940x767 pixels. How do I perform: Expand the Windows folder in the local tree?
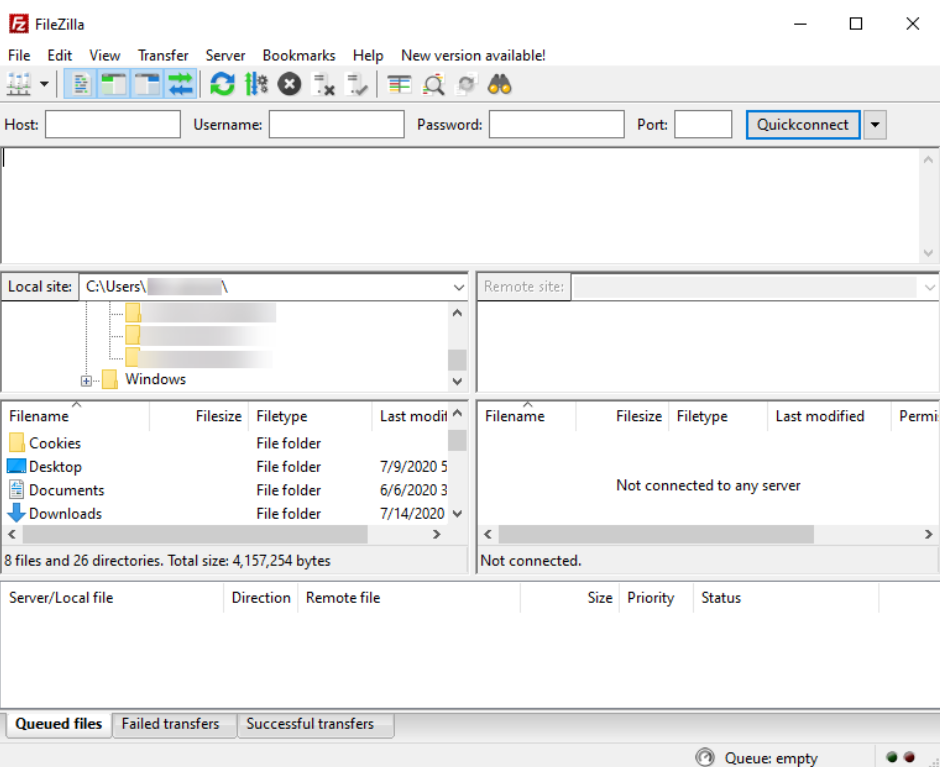point(85,379)
